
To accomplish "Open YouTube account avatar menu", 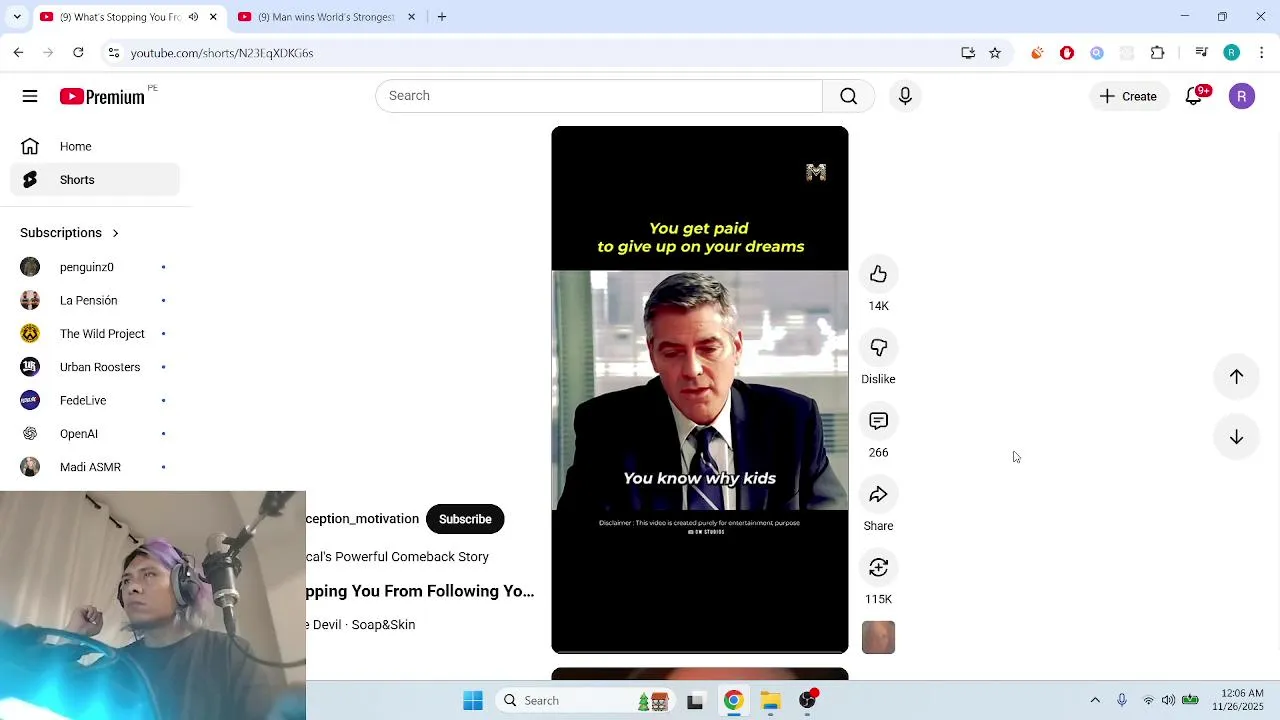I will coord(1242,96).
